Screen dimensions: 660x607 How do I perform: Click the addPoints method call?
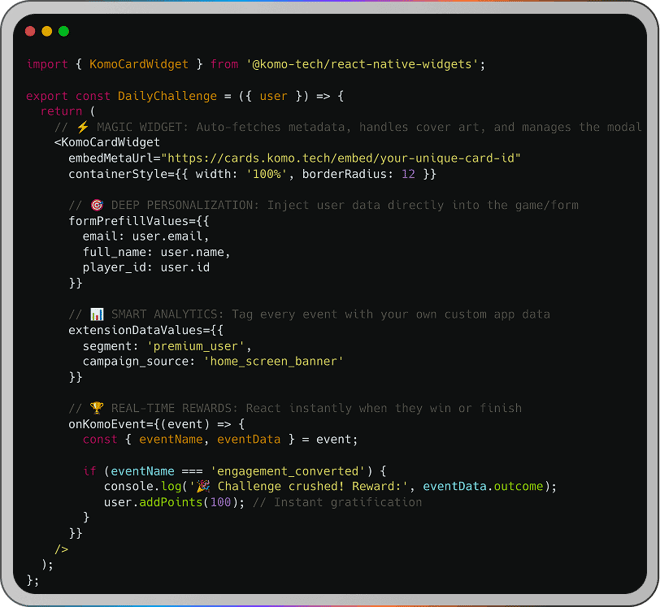[x=171, y=502]
